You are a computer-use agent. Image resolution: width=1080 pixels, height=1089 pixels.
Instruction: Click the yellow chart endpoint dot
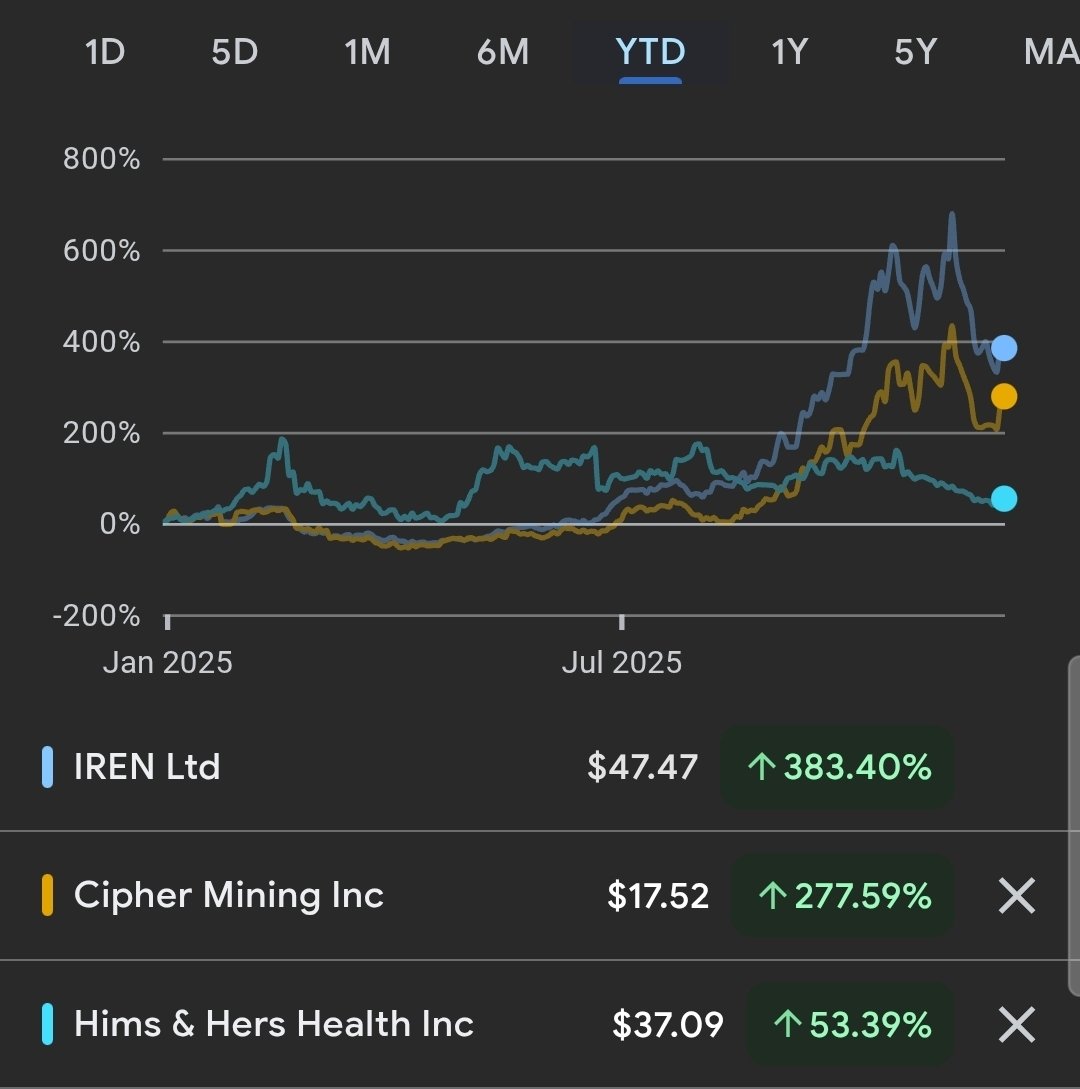coord(1002,396)
